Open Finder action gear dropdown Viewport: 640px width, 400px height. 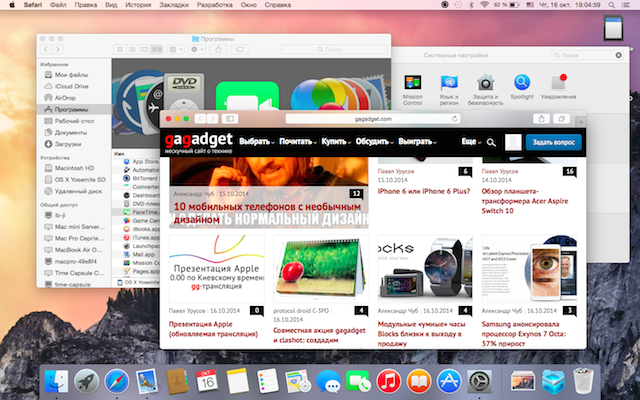pyautogui.click(x=197, y=49)
